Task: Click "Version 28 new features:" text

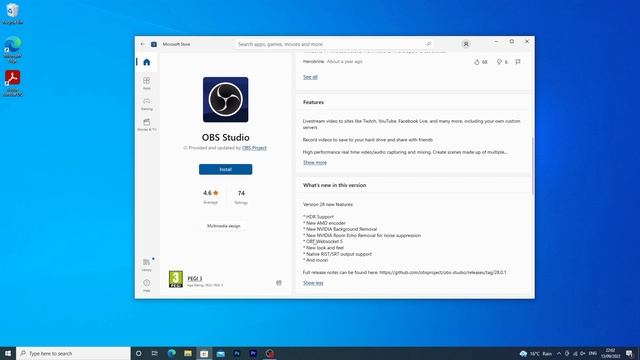Action: click(x=328, y=204)
